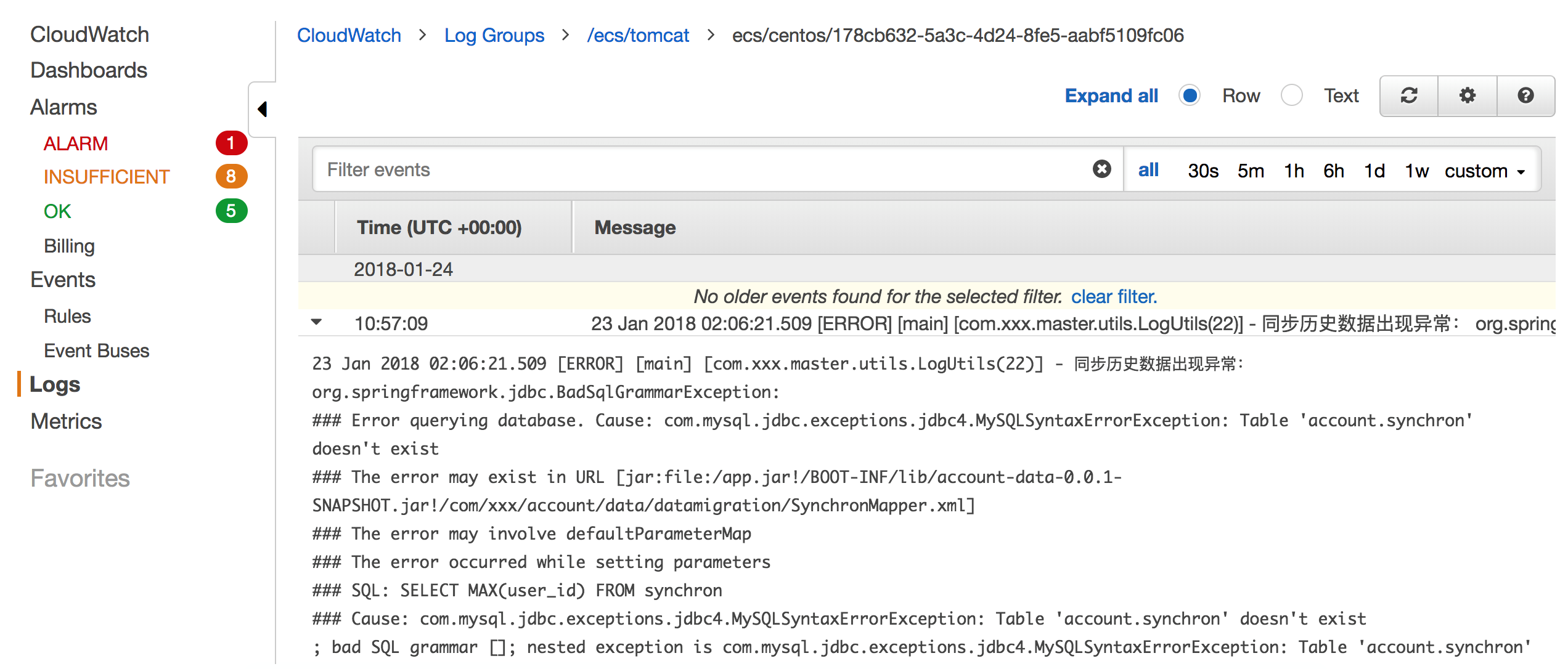Click the clear filter link
Viewport: 1568px width, 669px height.
1114,296
